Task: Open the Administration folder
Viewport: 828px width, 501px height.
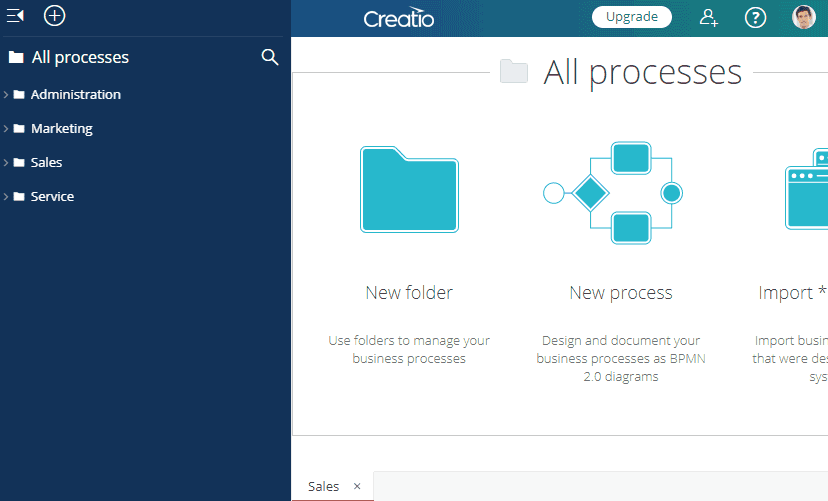Action: (76, 94)
